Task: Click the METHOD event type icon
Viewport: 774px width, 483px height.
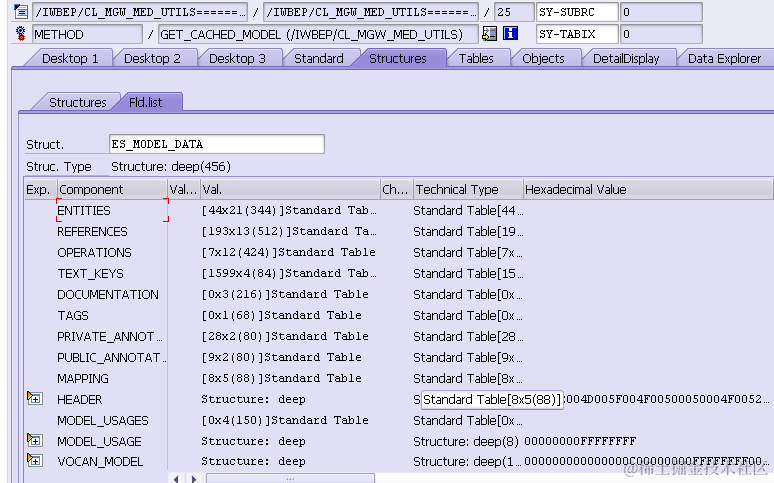Action: (20, 34)
